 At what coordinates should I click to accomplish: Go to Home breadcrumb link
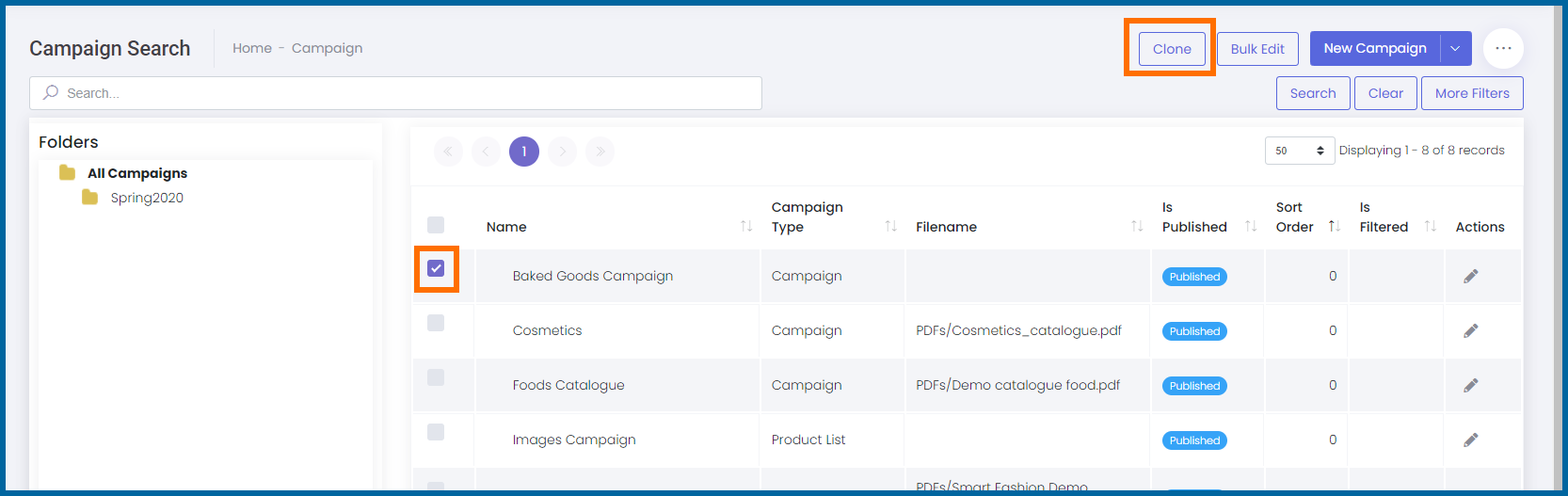click(251, 48)
